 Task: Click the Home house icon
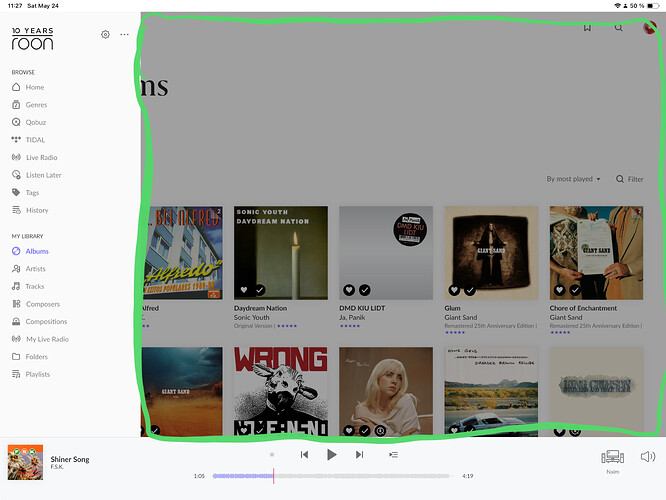tap(16, 87)
